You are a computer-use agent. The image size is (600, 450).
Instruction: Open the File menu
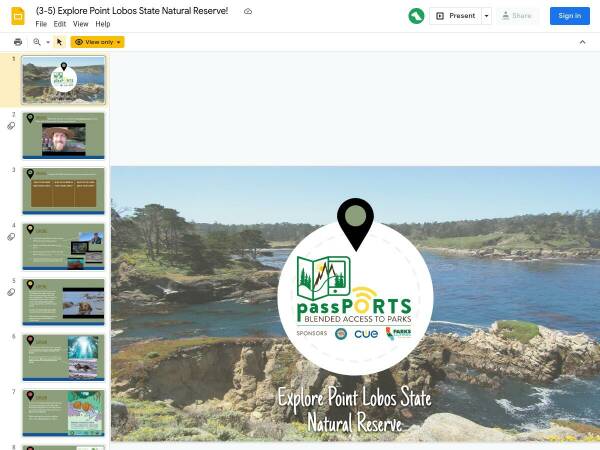coord(41,24)
